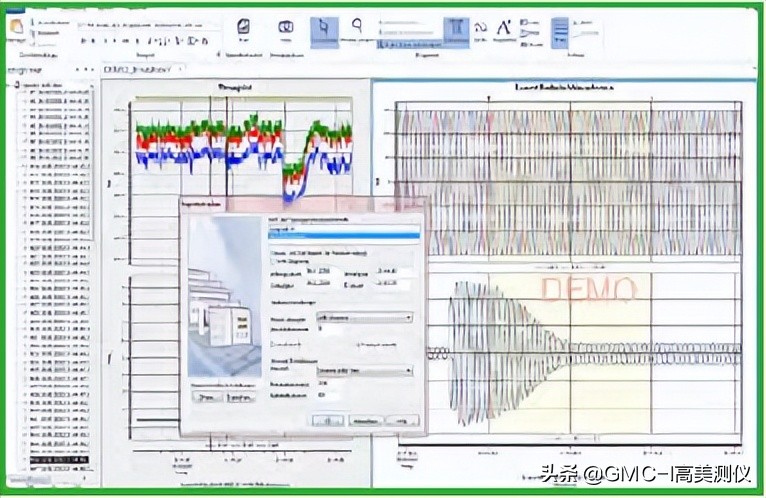This screenshot has height=498, width=766.
Task: Click the second timeline marker atop the right chart
Action: 651,99
